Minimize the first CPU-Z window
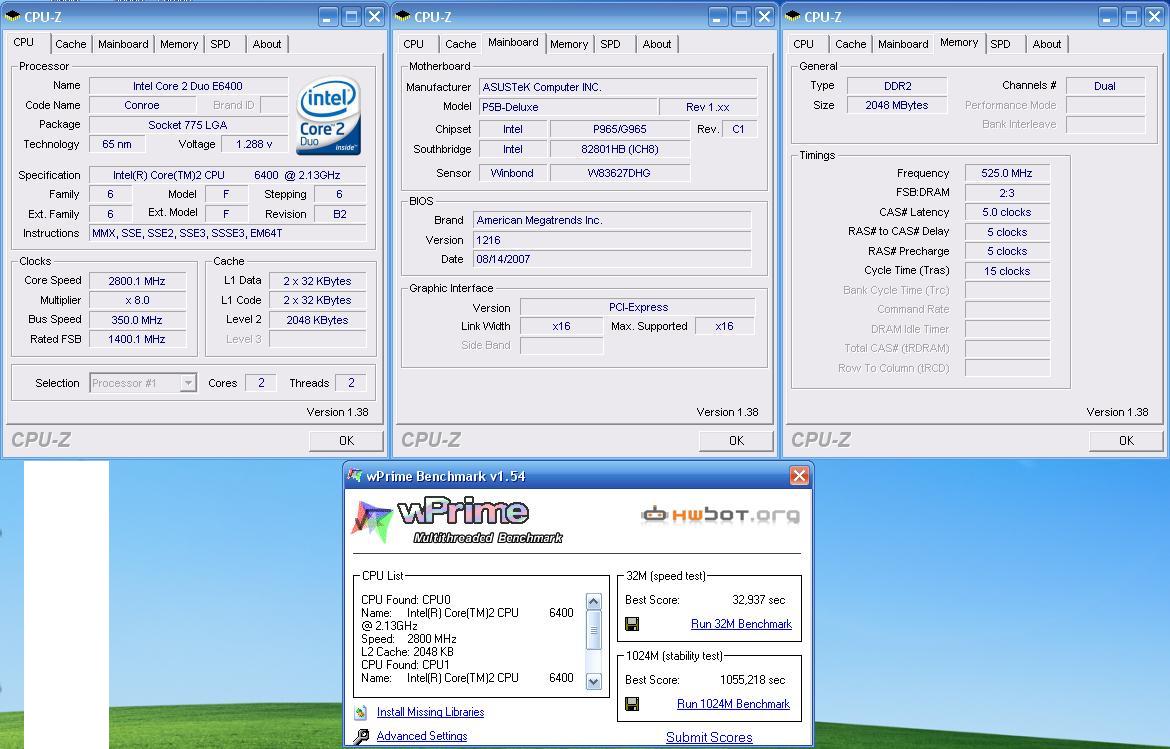The height and width of the screenshot is (749, 1170). (x=328, y=16)
